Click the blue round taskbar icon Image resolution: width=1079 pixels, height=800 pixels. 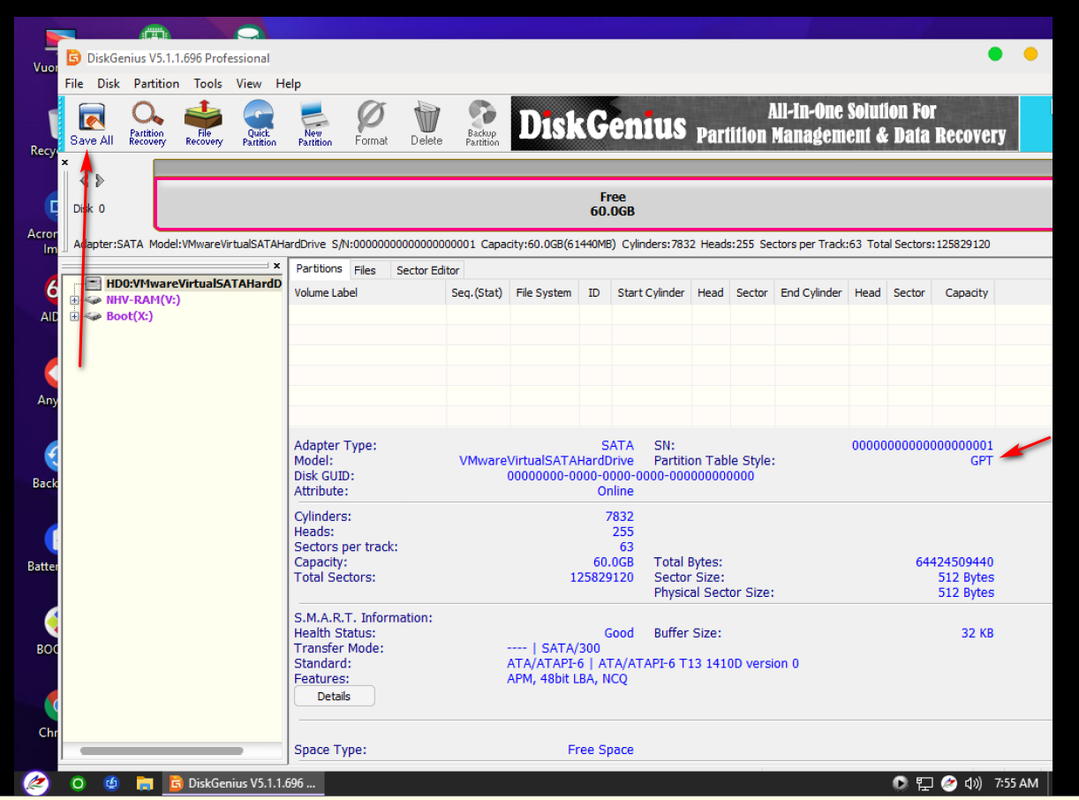(x=111, y=783)
